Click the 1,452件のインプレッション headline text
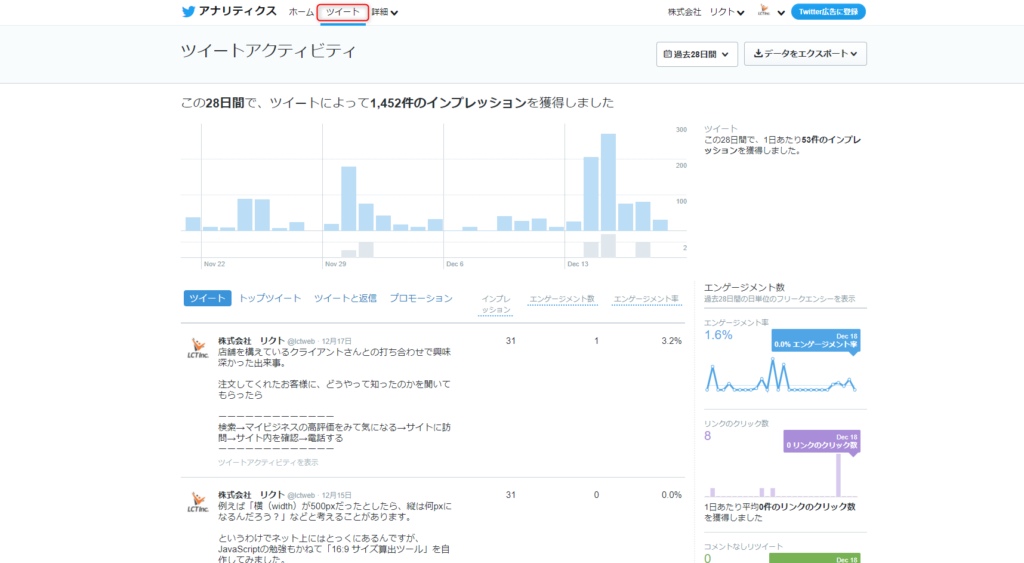Viewport: 1024px width, 563px height. (448, 103)
